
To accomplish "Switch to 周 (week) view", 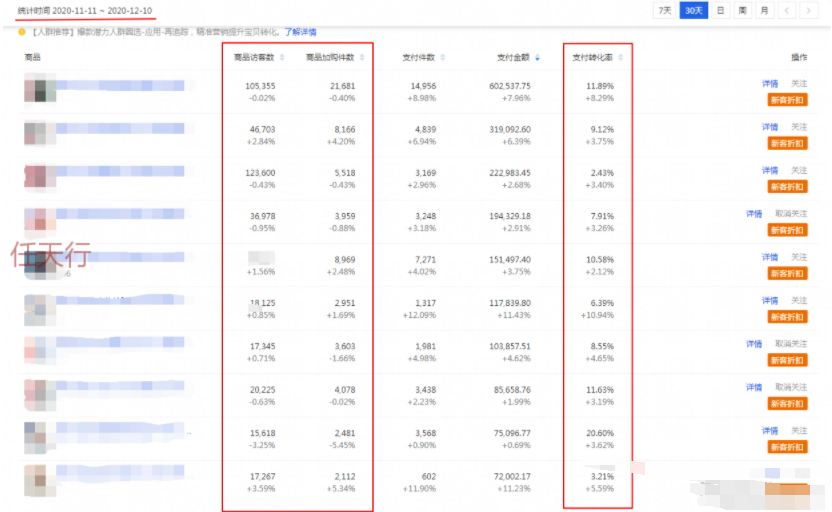I will click(742, 10).
